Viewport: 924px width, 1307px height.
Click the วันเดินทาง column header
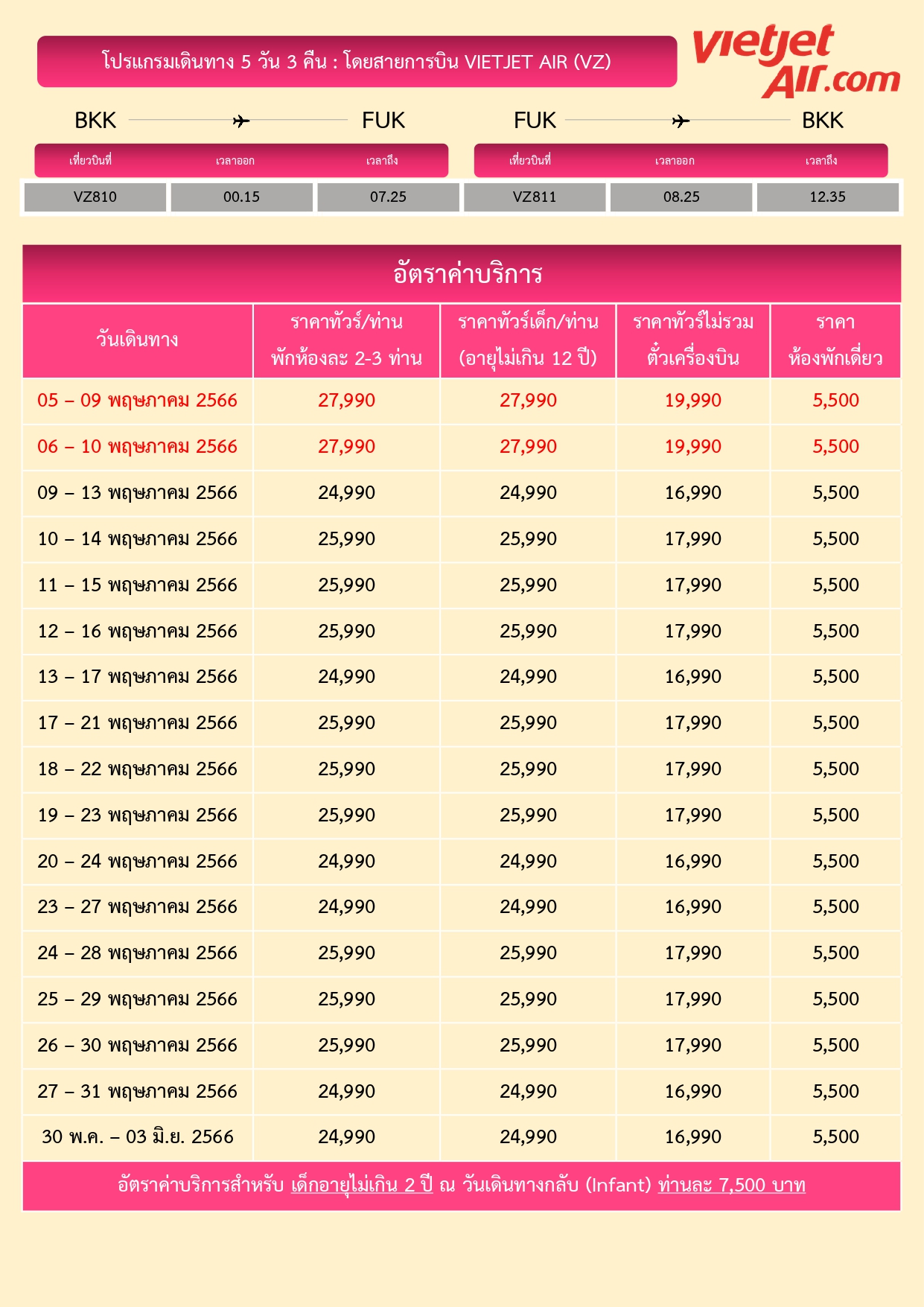point(138,340)
